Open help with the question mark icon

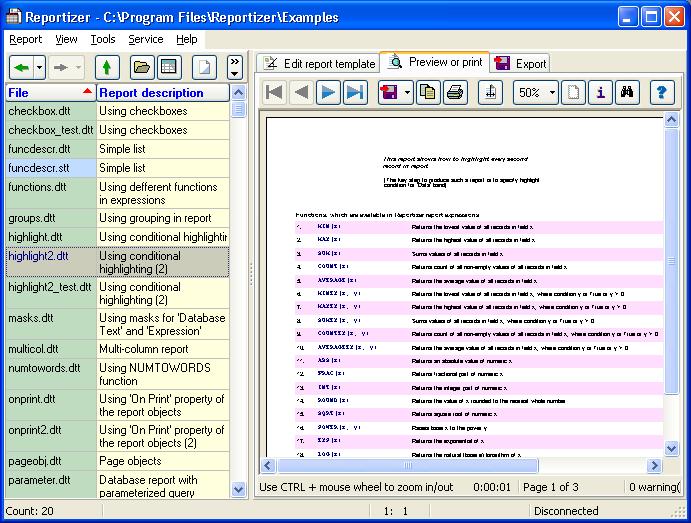click(662, 92)
